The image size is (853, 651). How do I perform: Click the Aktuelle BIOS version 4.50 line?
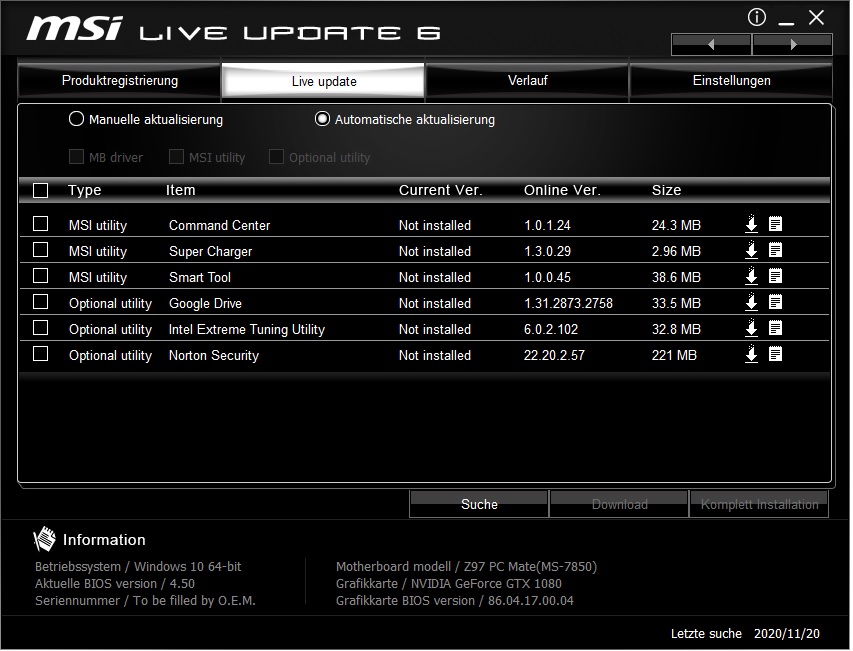(x=115, y=584)
